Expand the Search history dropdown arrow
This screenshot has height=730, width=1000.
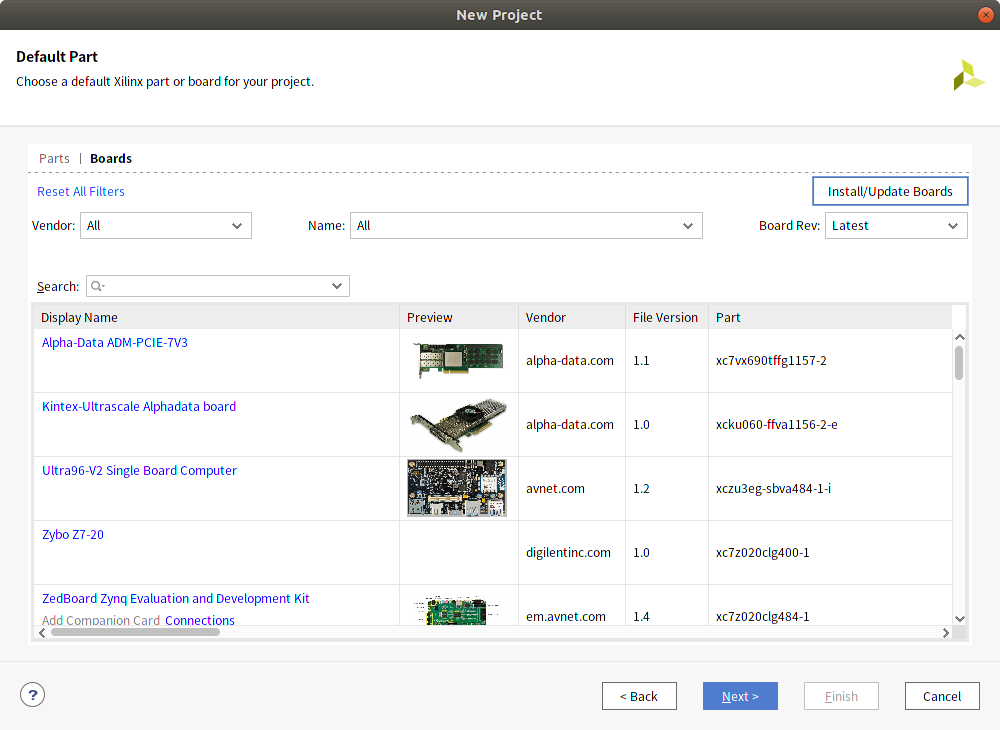[x=337, y=286]
